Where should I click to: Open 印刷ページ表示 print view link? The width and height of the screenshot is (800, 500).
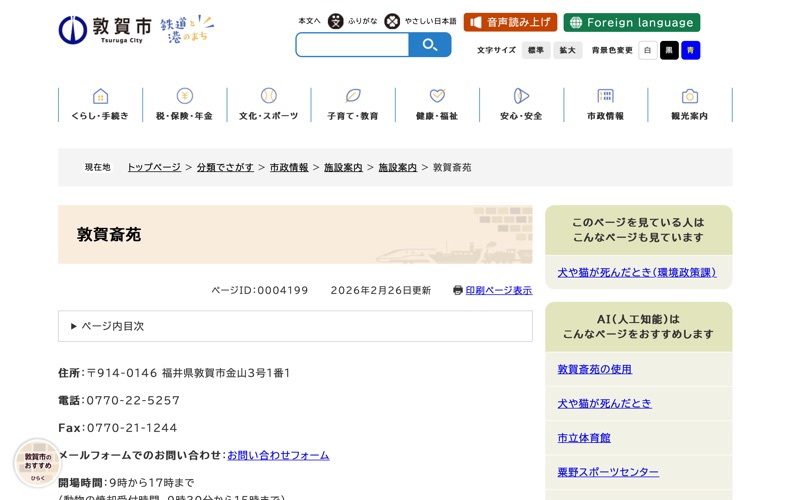(x=498, y=290)
